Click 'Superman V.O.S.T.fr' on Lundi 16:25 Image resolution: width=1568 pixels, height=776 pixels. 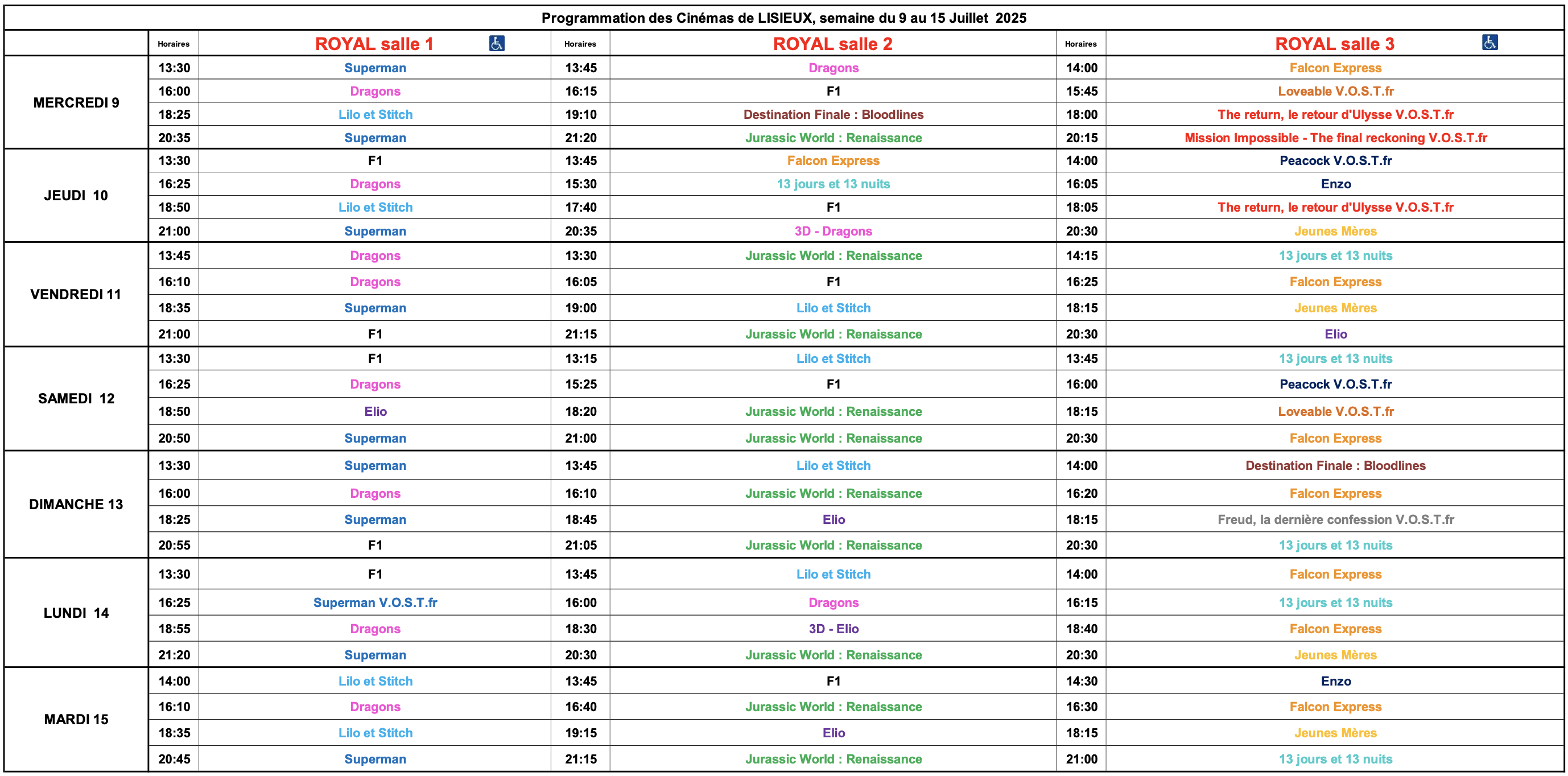[376, 602]
